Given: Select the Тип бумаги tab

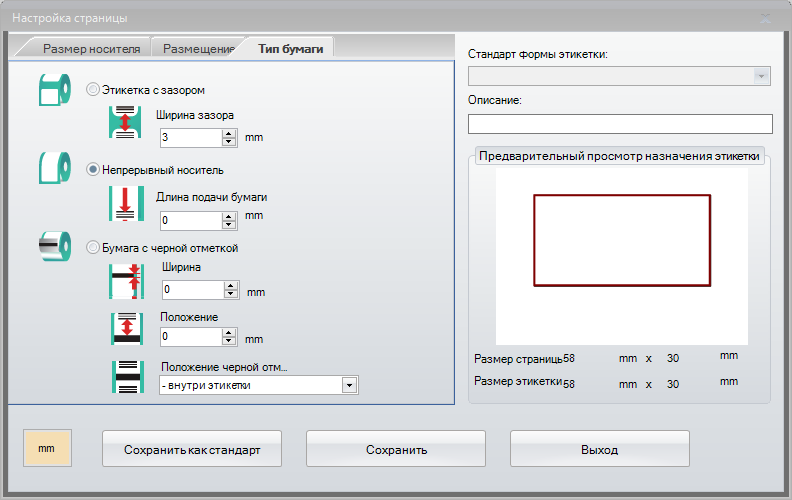Looking at the screenshot, I should point(290,49).
